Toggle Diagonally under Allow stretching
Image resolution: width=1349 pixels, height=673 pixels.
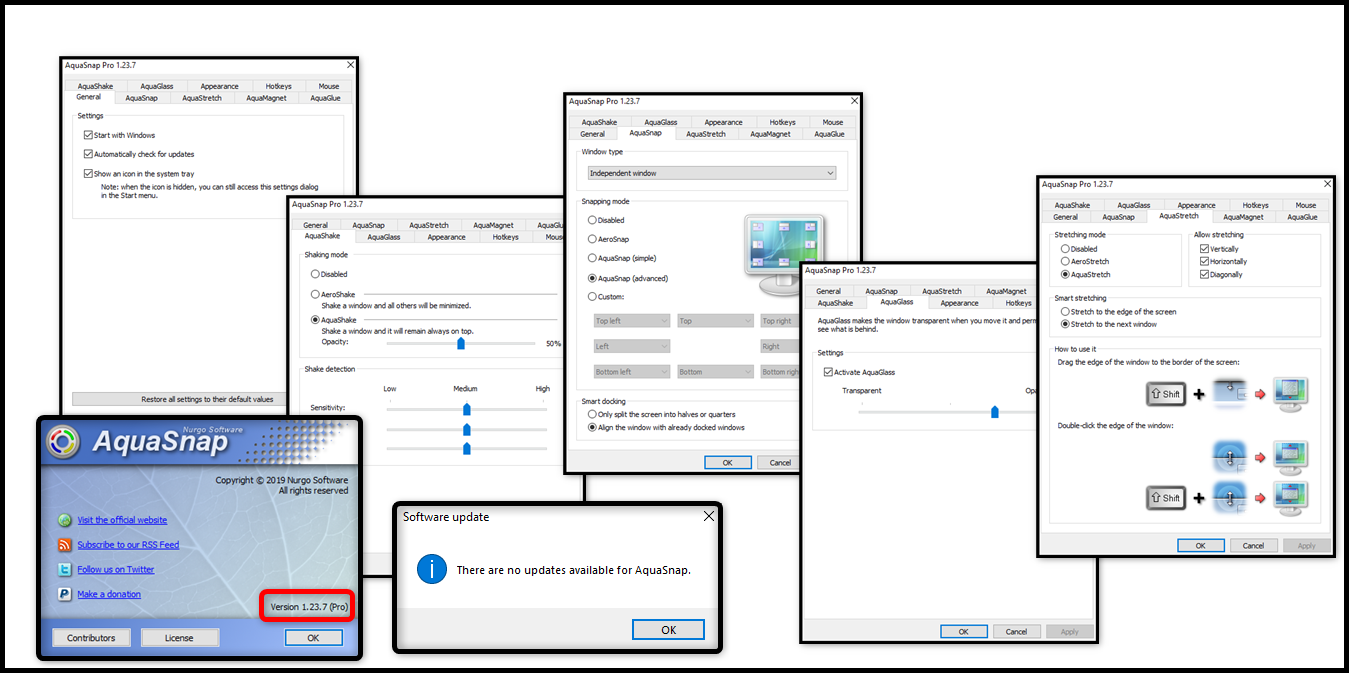click(x=1205, y=274)
